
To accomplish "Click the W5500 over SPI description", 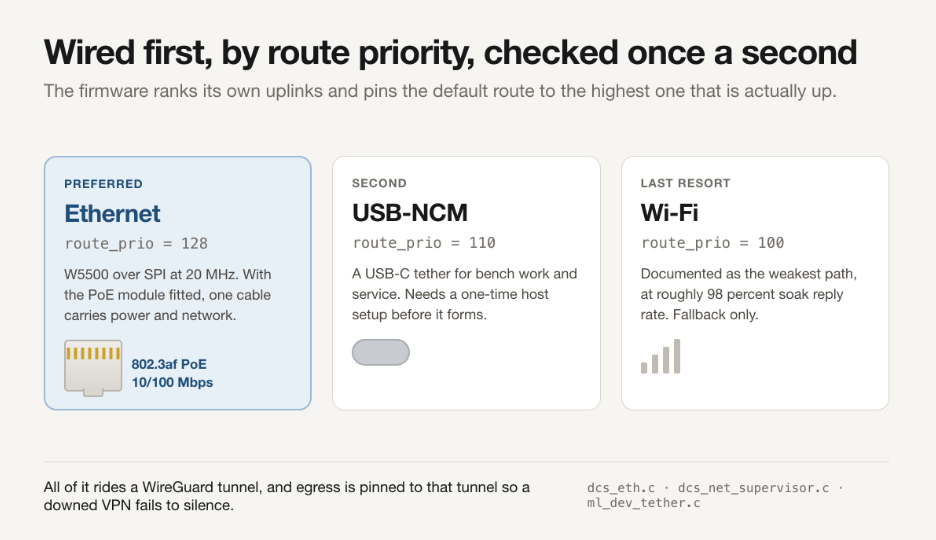I will [168, 295].
